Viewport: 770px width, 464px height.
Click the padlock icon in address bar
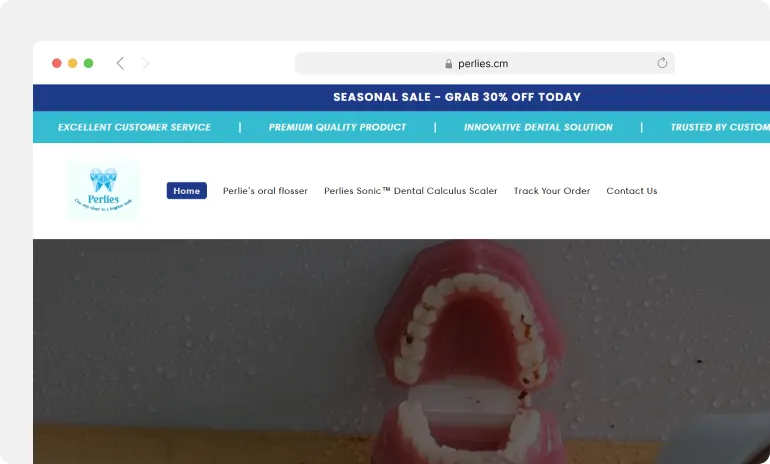coord(448,64)
